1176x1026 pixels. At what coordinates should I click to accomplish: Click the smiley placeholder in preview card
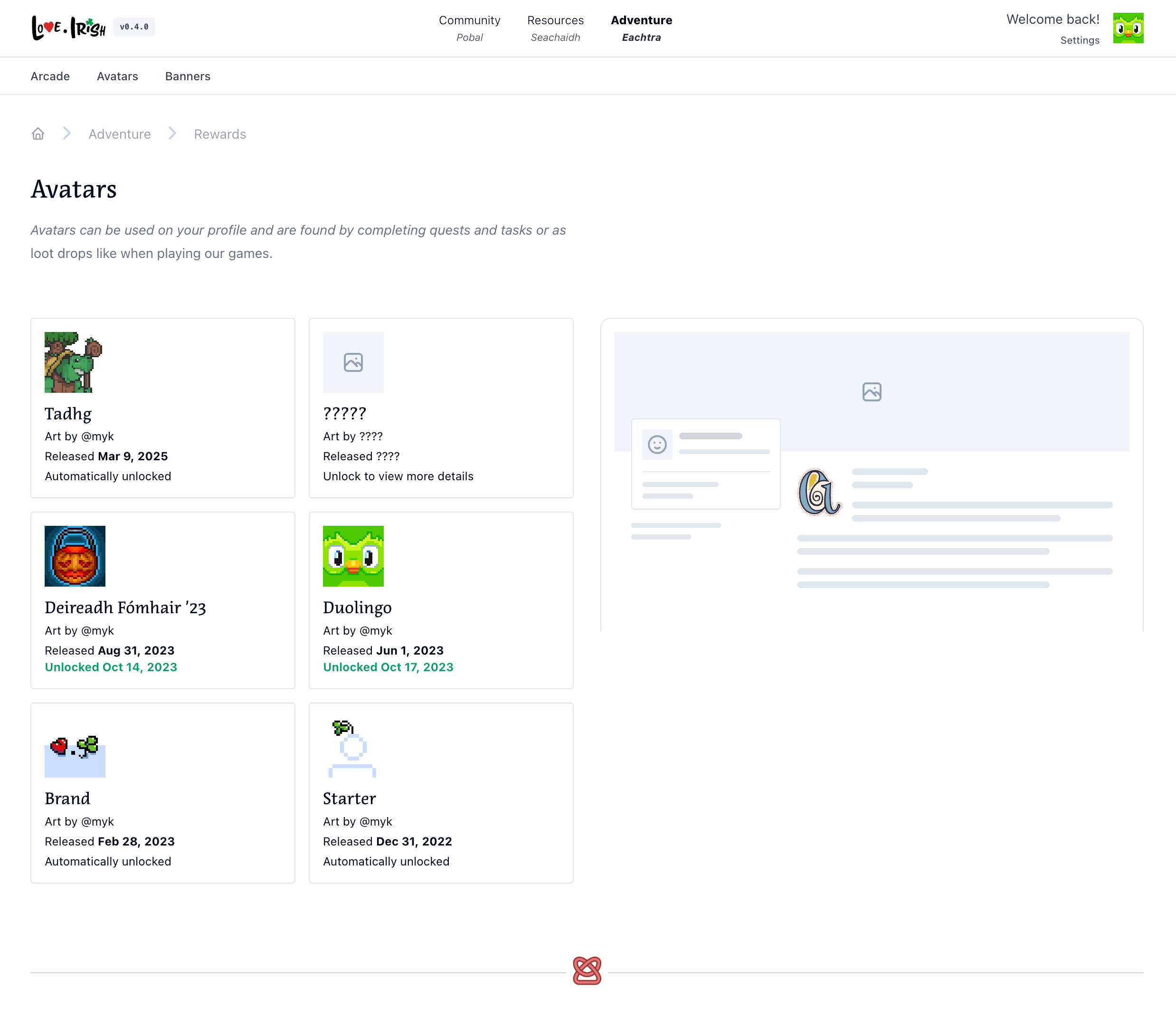pos(657,444)
